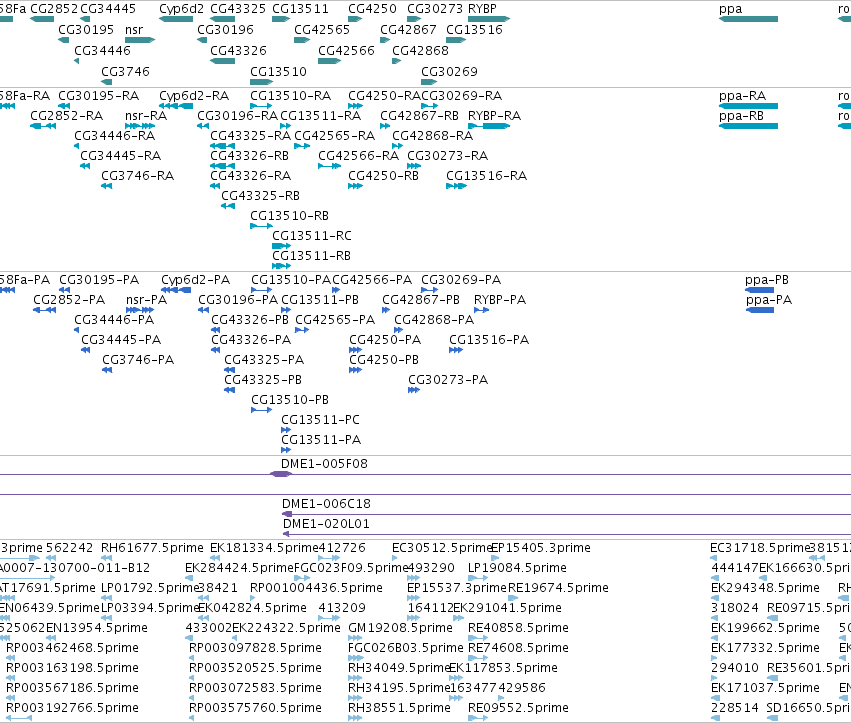Select gene CG43325 in top track

pos(223,19)
